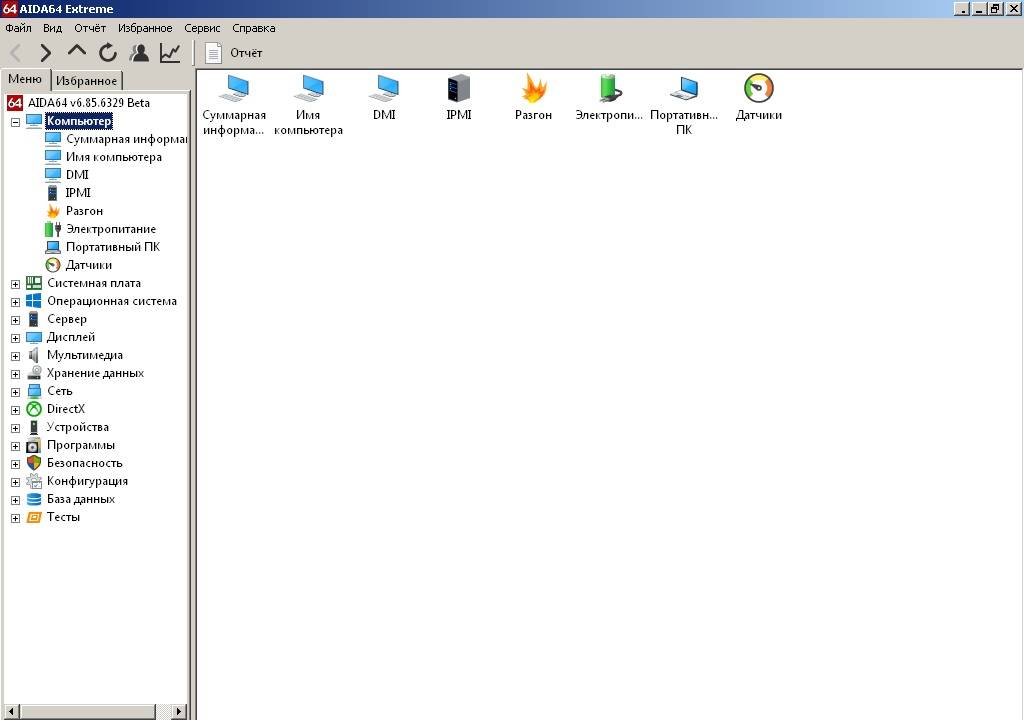Image resolution: width=1024 pixels, height=720 pixels.
Task: Expand the Операционная система node
Action: point(16,303)
